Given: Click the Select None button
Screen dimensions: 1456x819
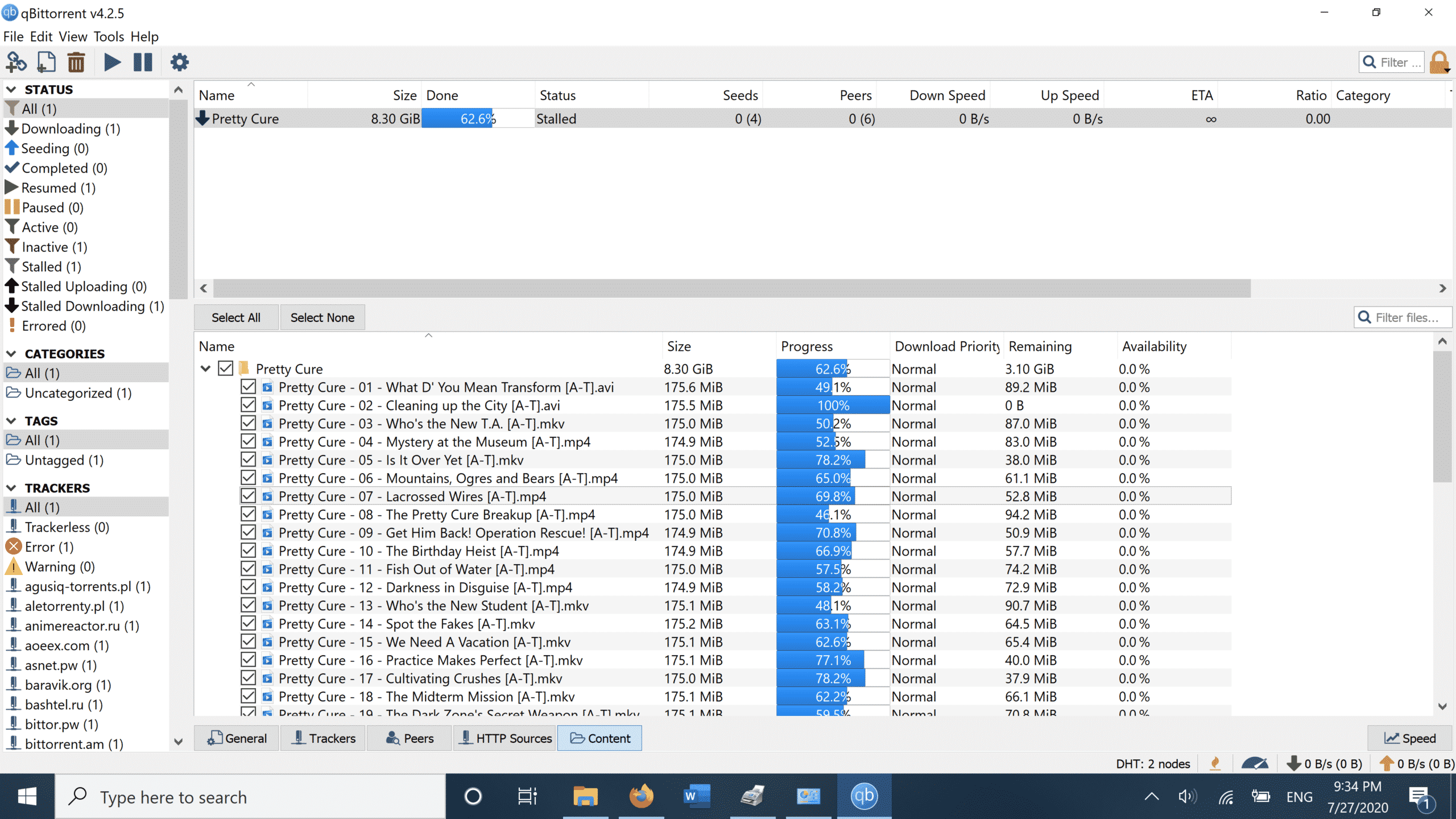Looking at the screenshot, I should tap(322, 317).
